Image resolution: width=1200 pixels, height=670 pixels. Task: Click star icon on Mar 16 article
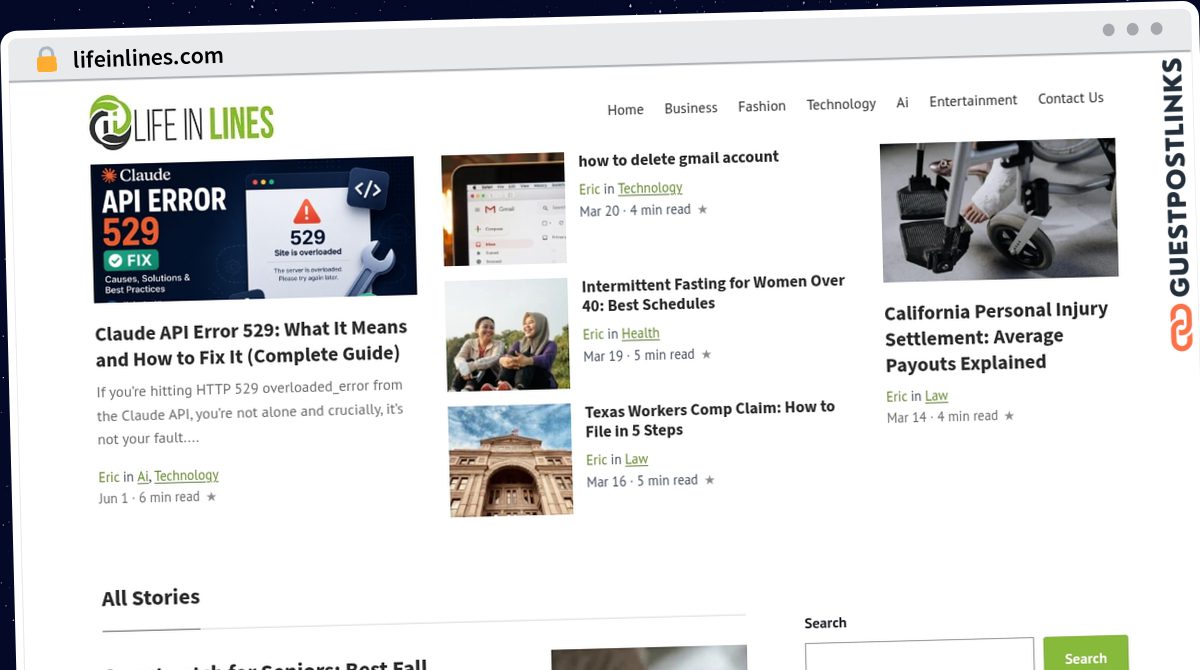(x=709, y=480)
